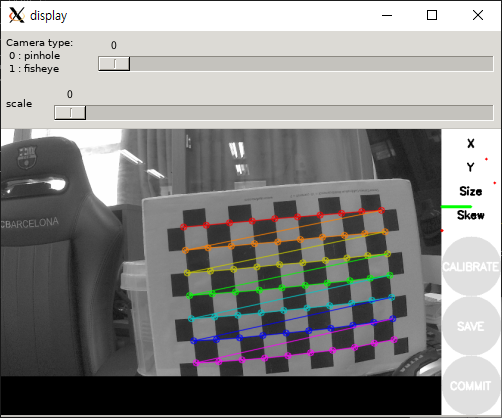Click the Skew progress indicator label
The height and width of the screenshot is (418, 502).
pyautogui.click(x=471, y=215)
